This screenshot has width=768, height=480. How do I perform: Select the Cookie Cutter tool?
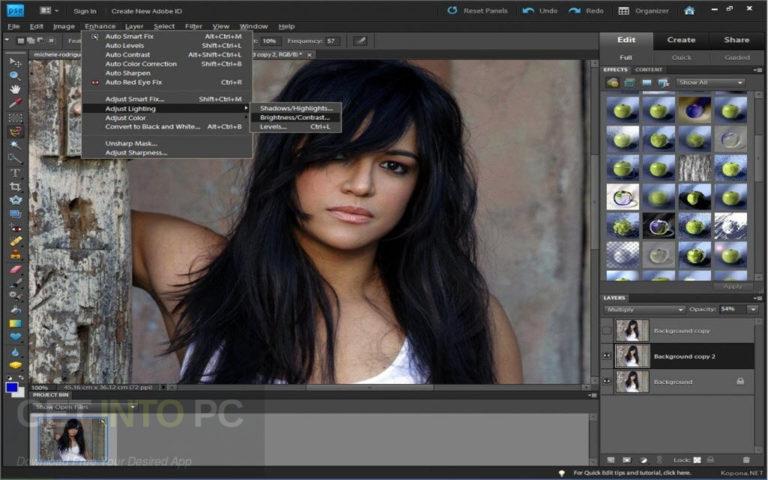point(16,200)
